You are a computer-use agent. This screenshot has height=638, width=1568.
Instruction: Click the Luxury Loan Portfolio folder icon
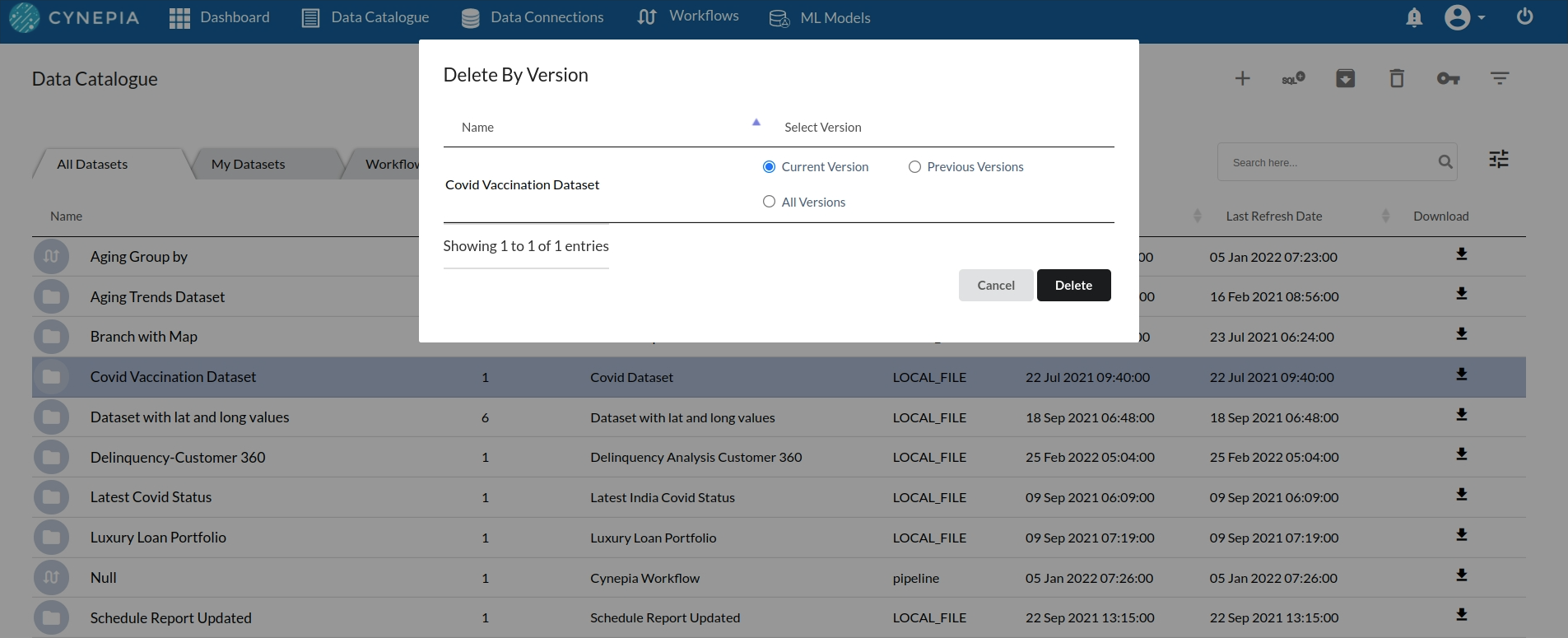tap(51, 538)
